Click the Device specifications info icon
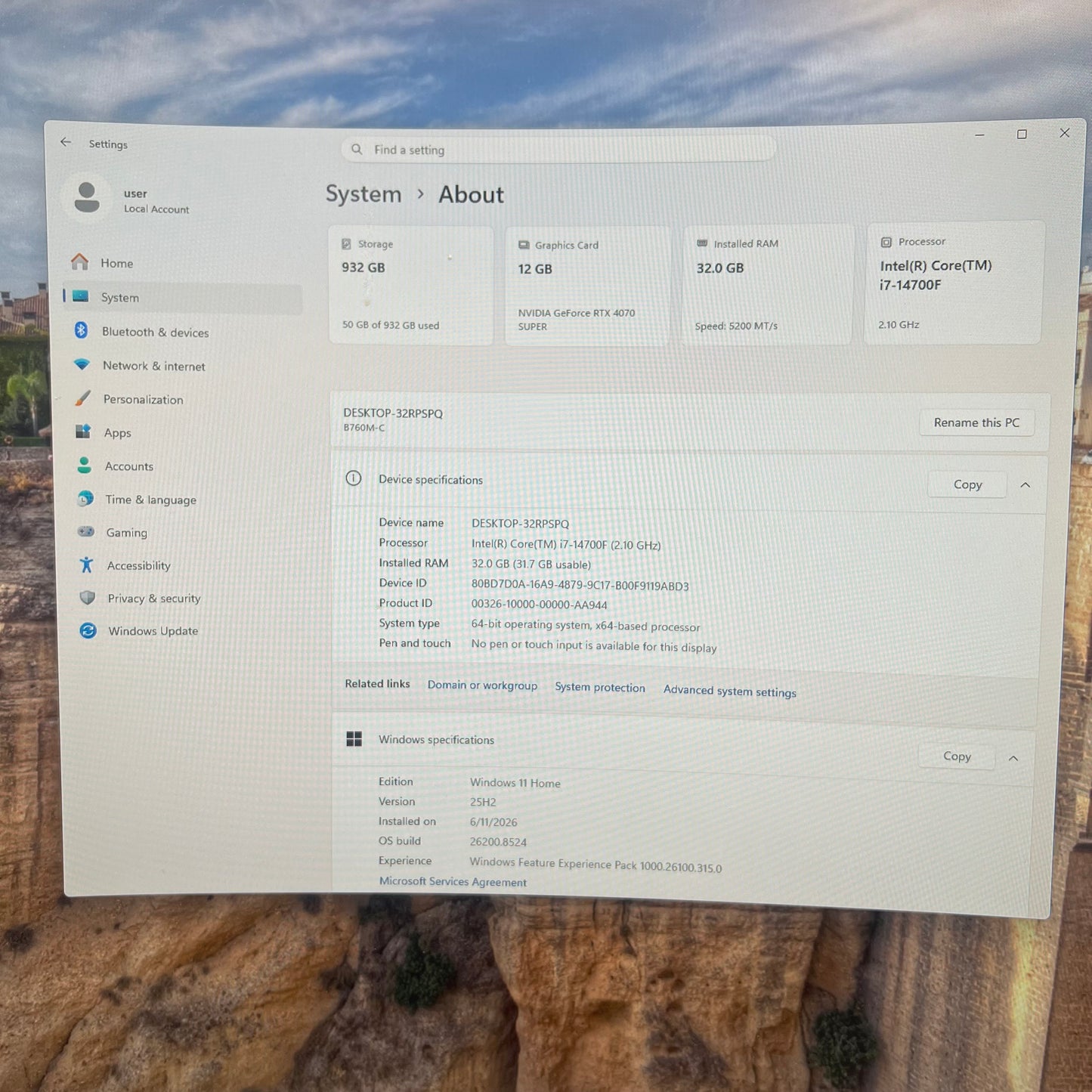Viewport: 1092px width, 1092px height. coord(353,478)
